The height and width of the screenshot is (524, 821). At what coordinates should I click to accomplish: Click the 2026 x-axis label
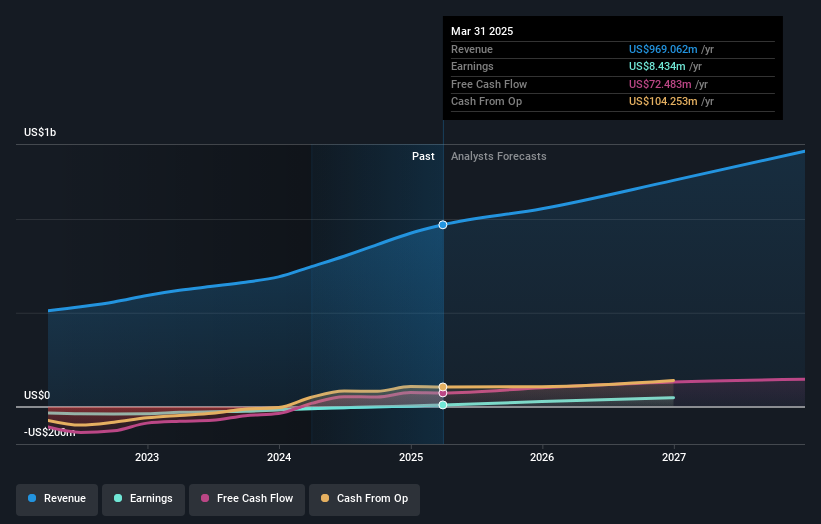click(x=542, y=457)
